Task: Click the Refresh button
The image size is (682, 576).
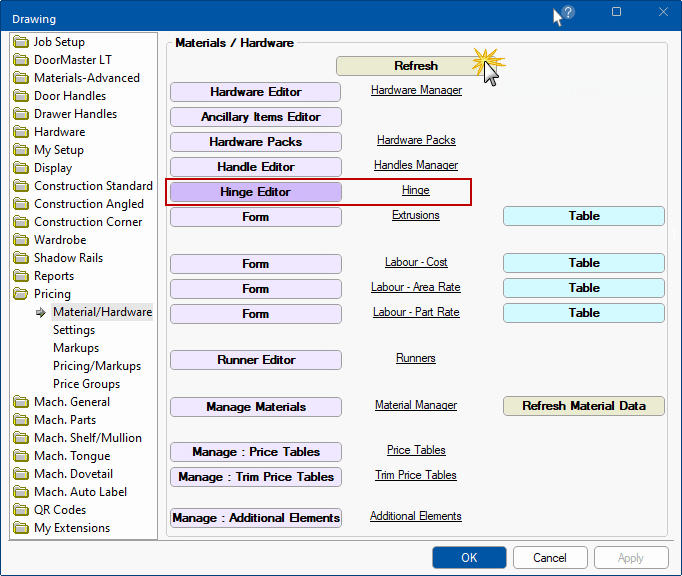Action: tap(416, 66)
